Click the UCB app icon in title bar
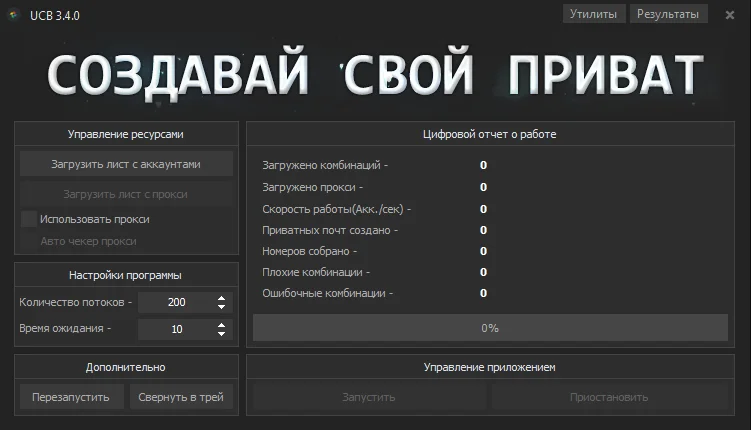Screen dimensions: 751x430 click(14, 13)
